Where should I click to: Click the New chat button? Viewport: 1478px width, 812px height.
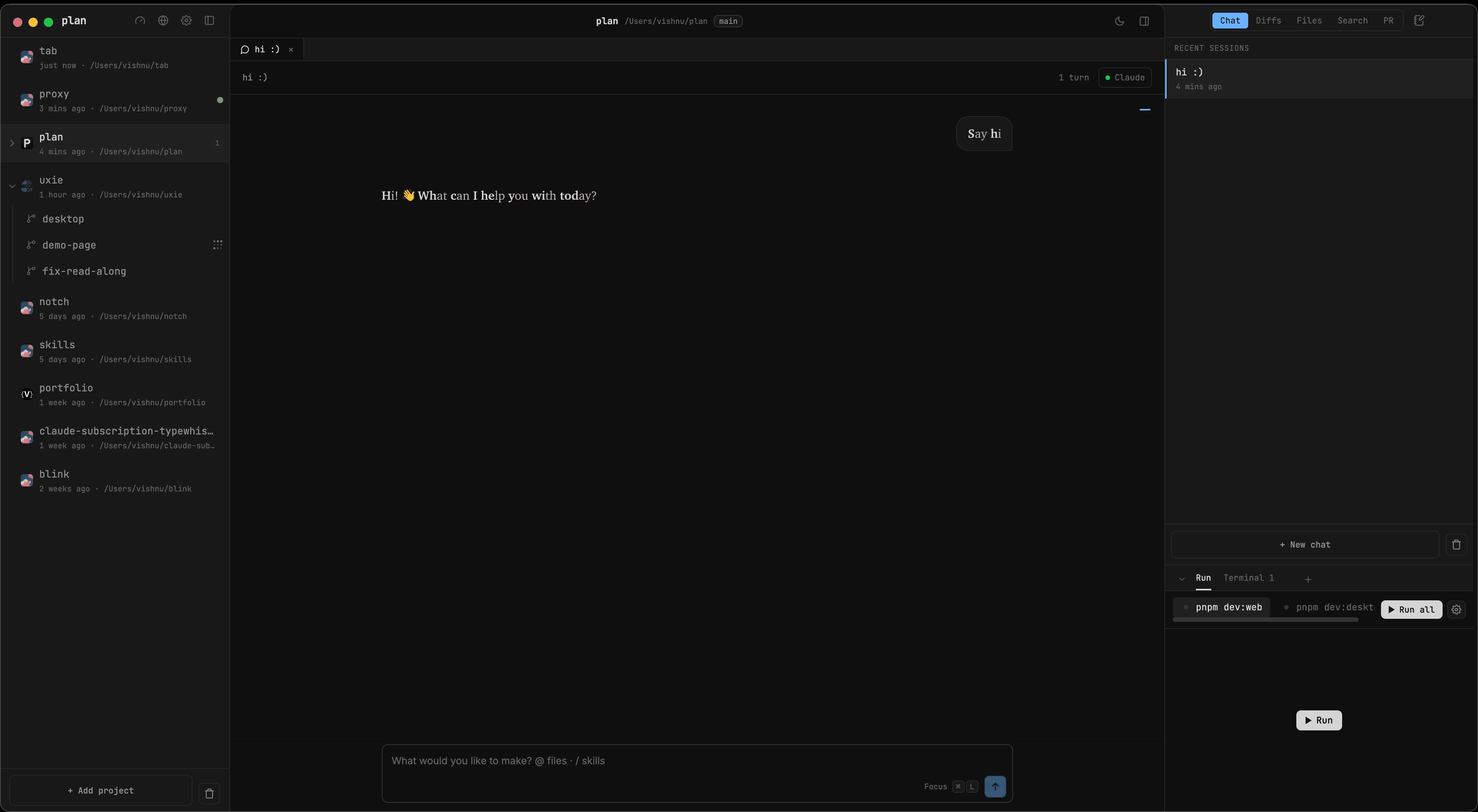(1305, 545)
